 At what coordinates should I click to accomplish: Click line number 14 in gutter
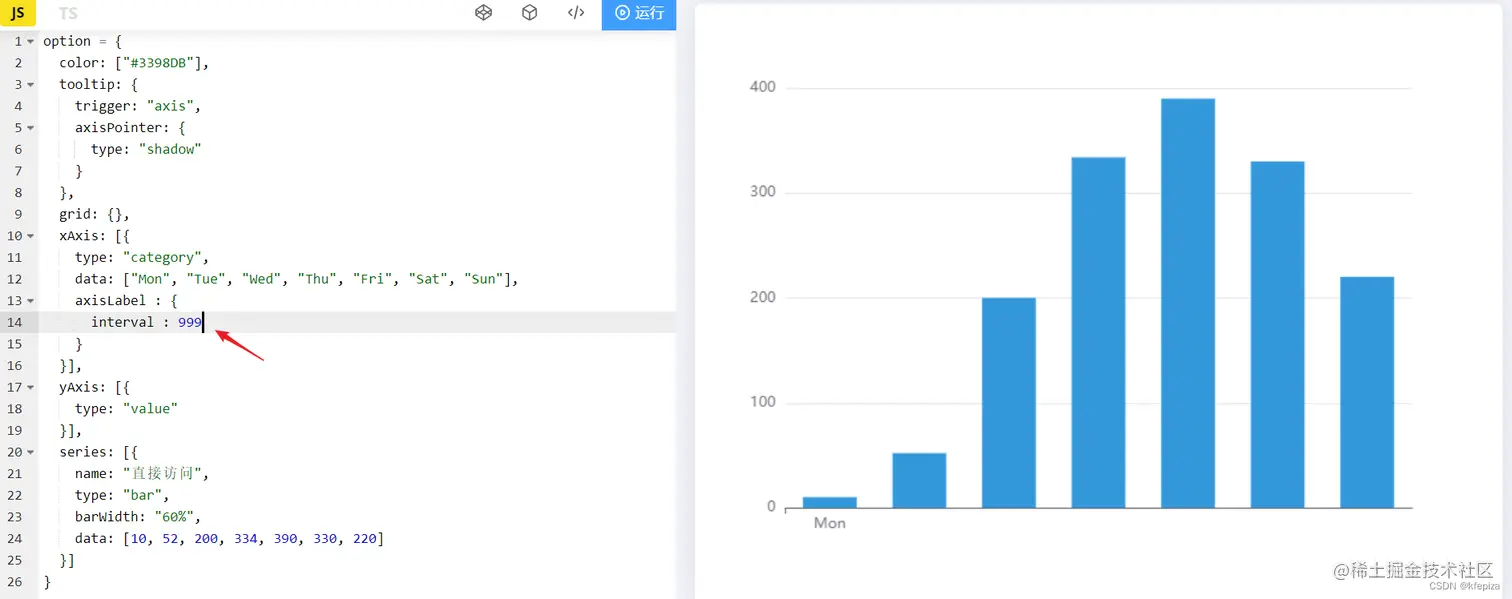14,322
